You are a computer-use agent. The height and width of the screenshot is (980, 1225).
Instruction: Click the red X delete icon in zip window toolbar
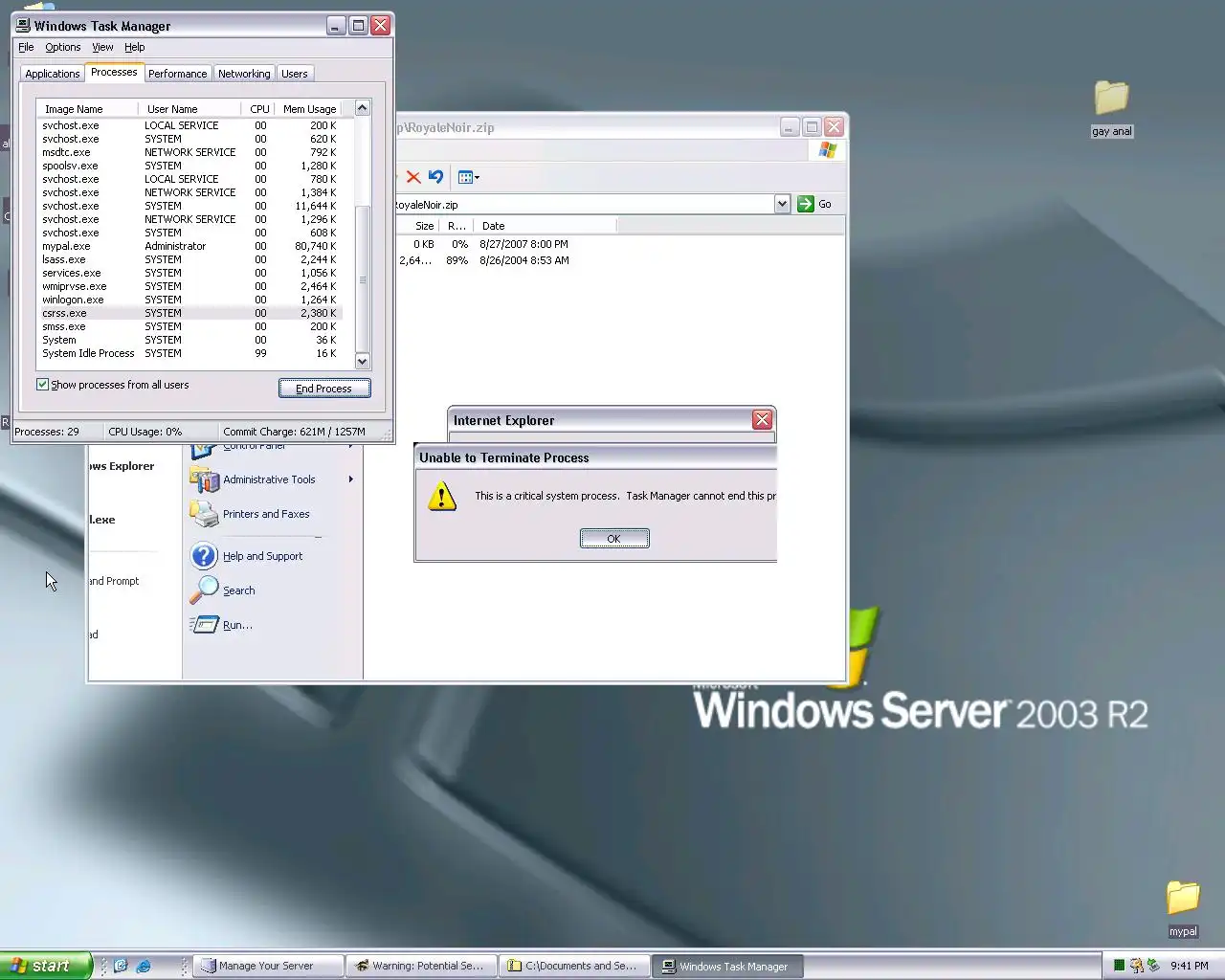[x=413, y=177]
